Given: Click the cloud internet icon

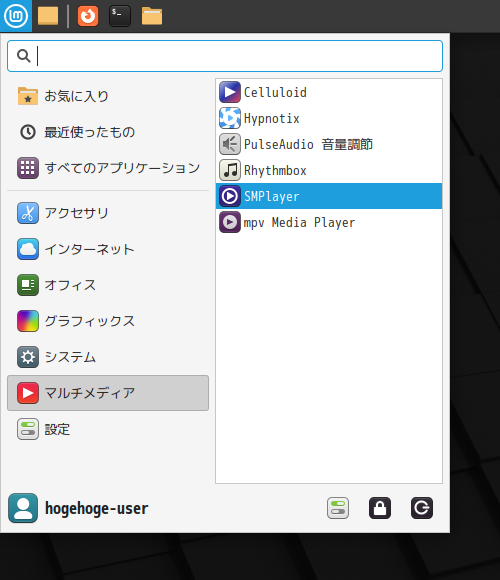Looking at the screenshot, I should 28,249.
